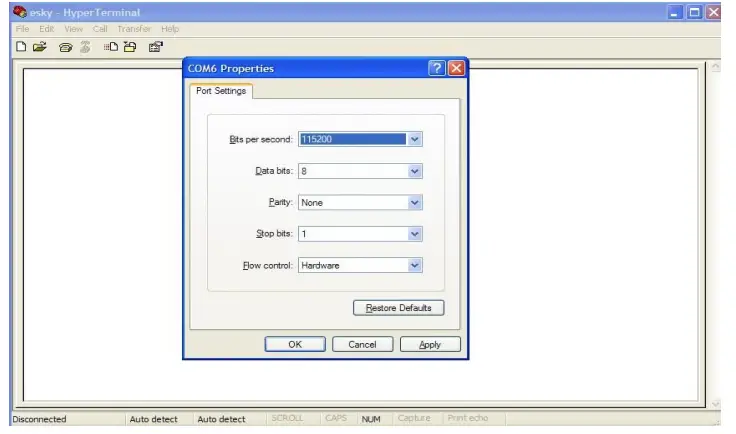Expand the Parity dropdown arrow
Image resolution: width=736 pixels, height=434 pixels.
point(414,202)
